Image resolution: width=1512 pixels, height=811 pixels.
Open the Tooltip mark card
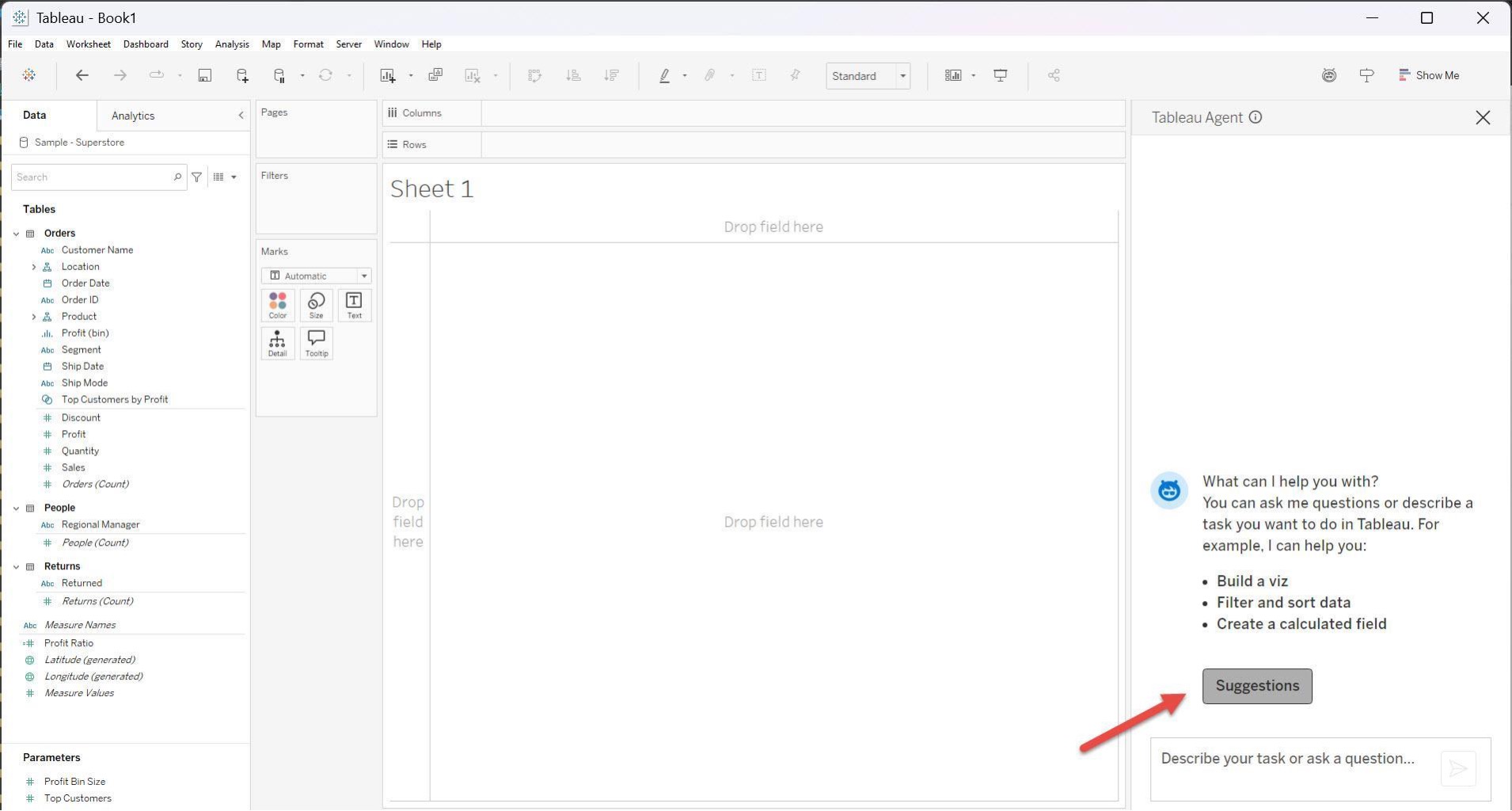click(x=316, y=344)
